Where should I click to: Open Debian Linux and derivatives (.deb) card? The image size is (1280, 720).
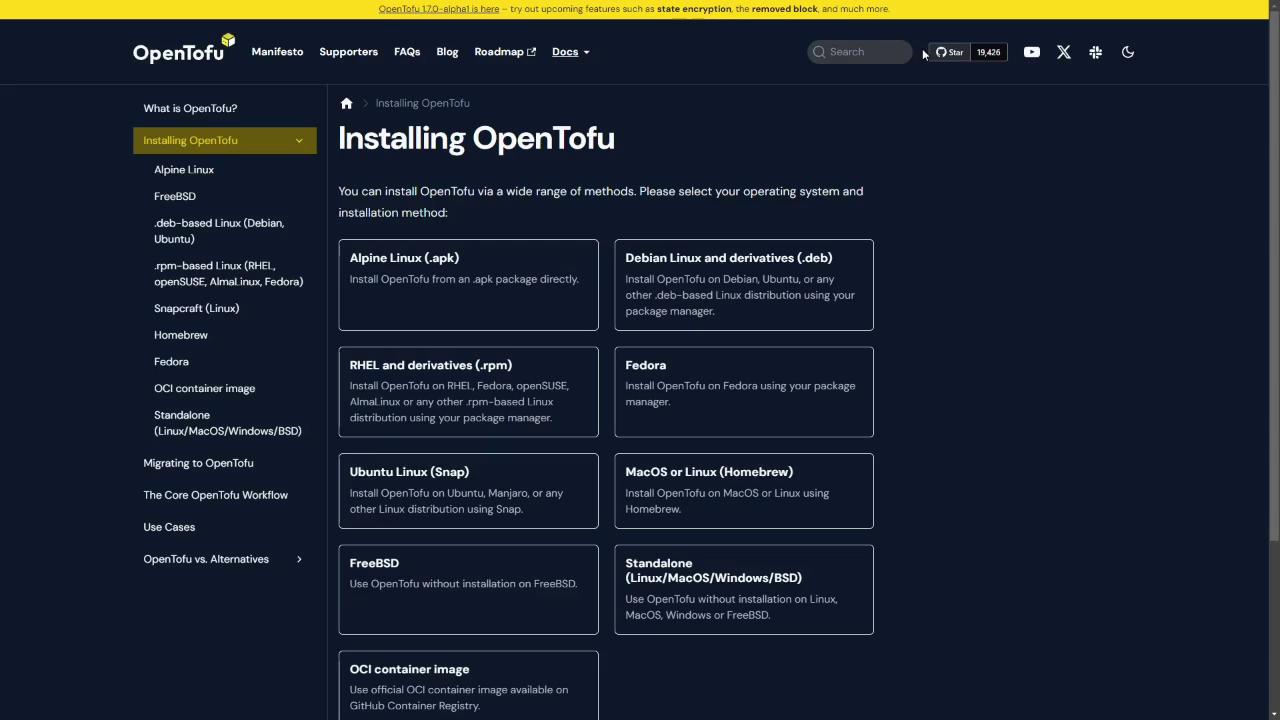pos(744,285)
